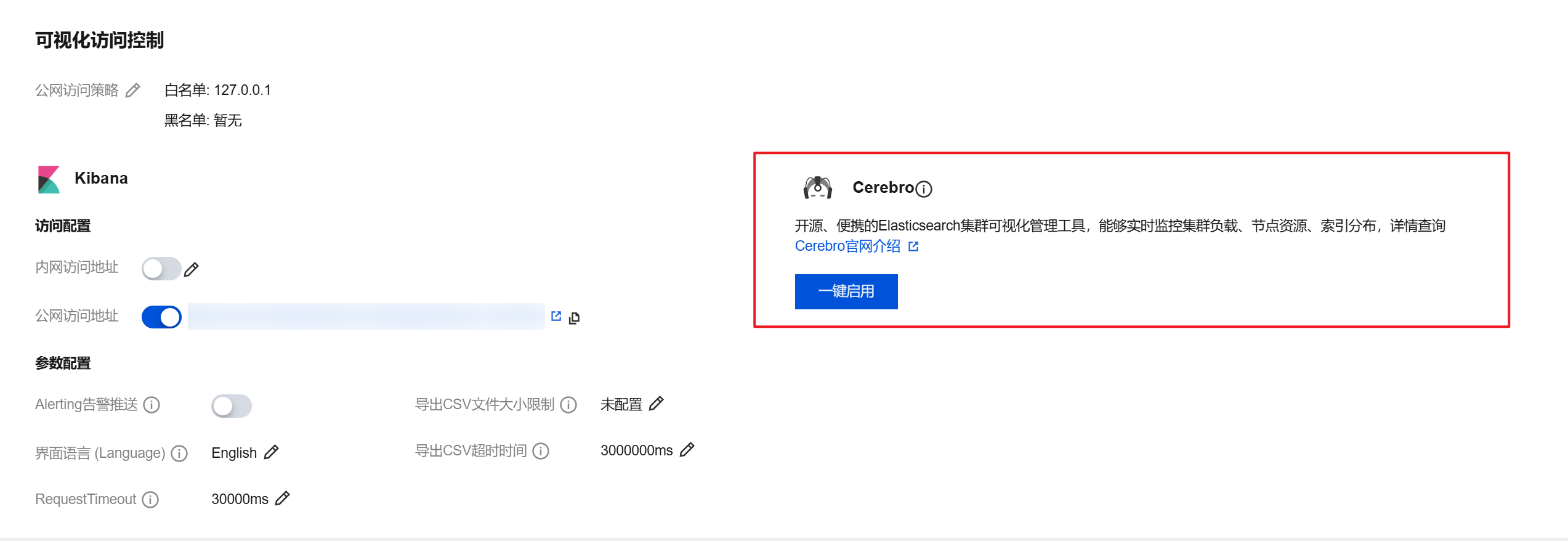Click the 黑名单: 暂无 text

pyautogui.click(x=203, y=120)
